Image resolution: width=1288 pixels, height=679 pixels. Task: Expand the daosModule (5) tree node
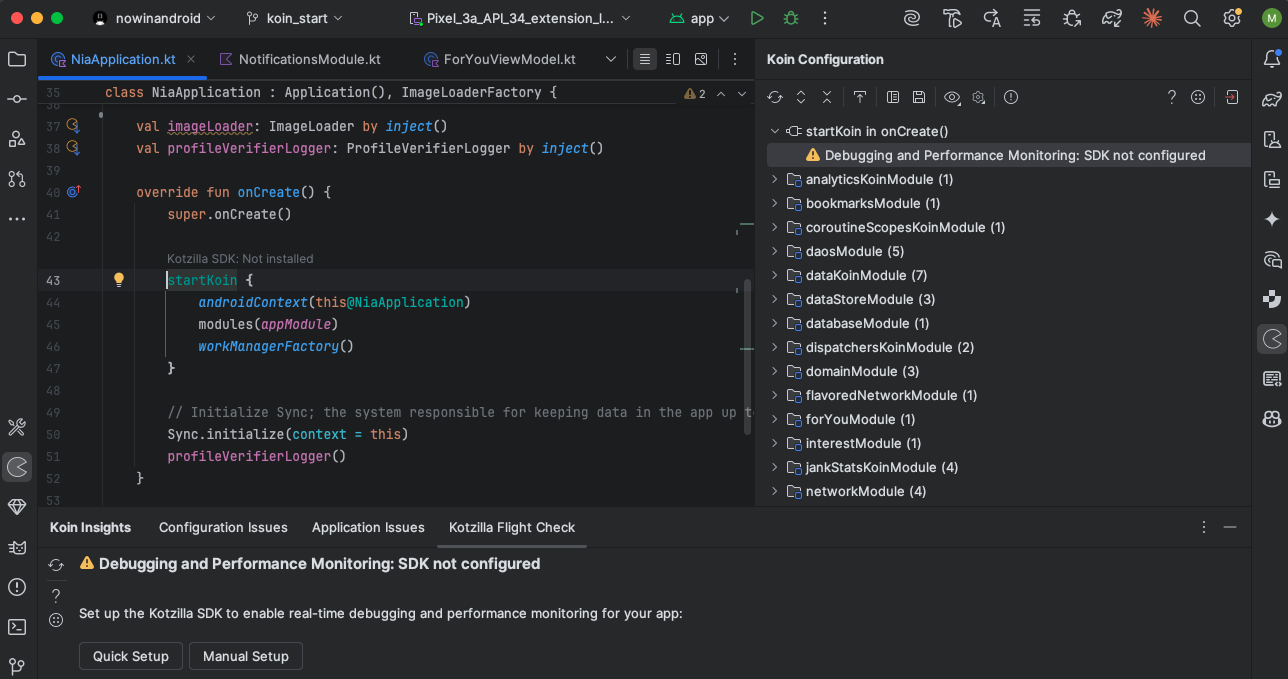coord(774,251)
